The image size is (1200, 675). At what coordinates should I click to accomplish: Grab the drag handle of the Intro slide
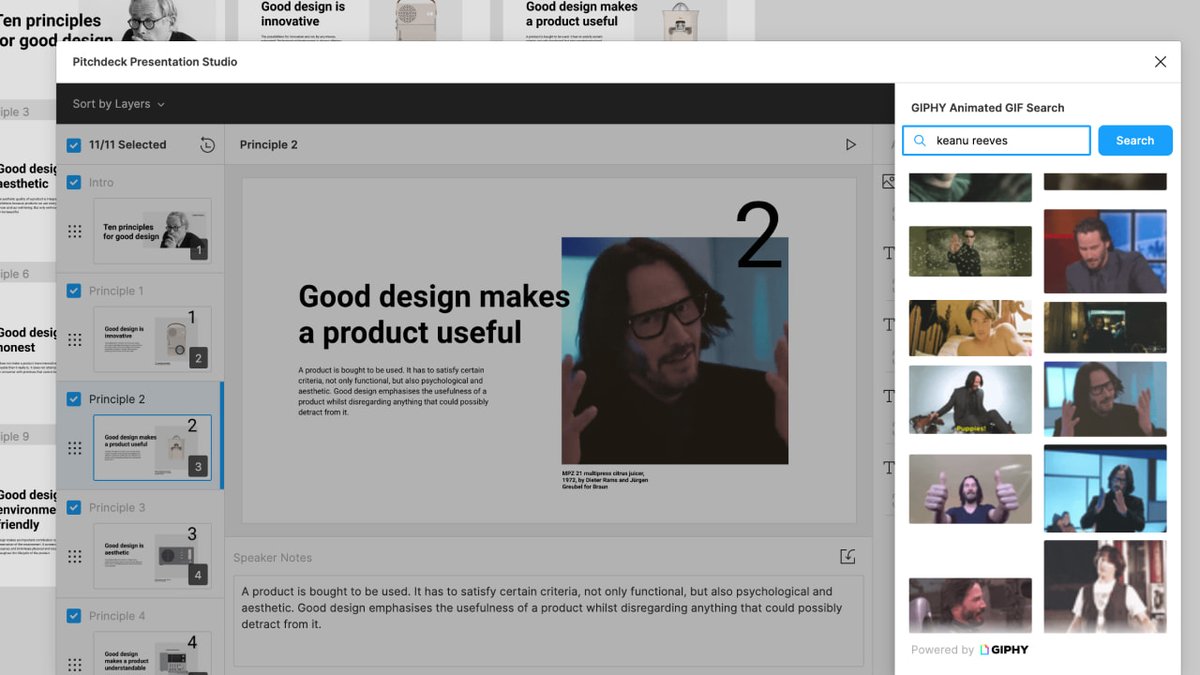(x=74, y=231)
